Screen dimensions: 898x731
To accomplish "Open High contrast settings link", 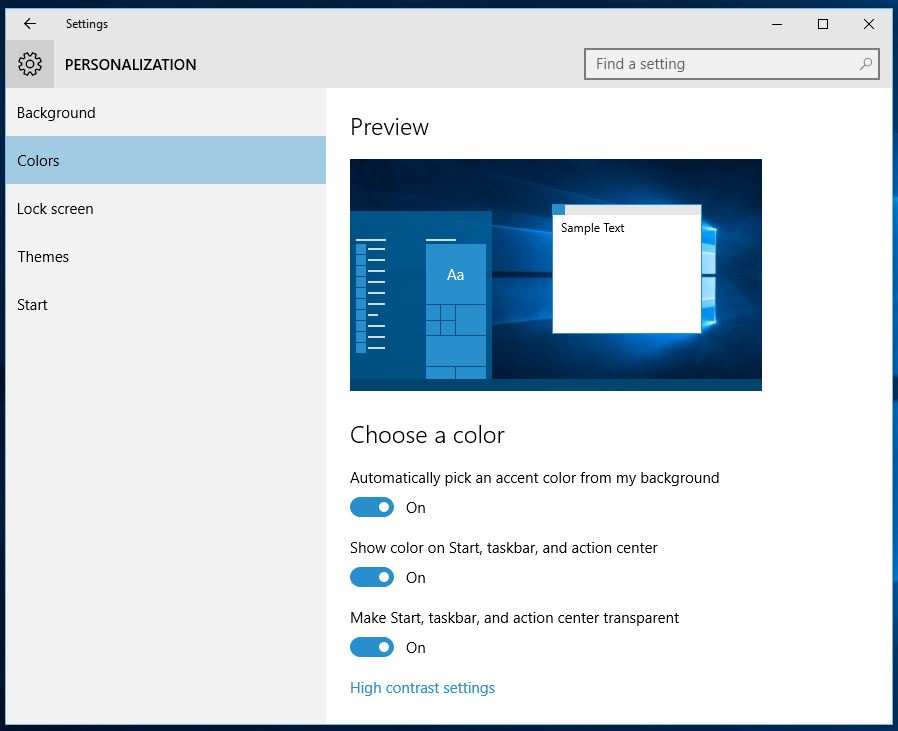I will point(422,687).
